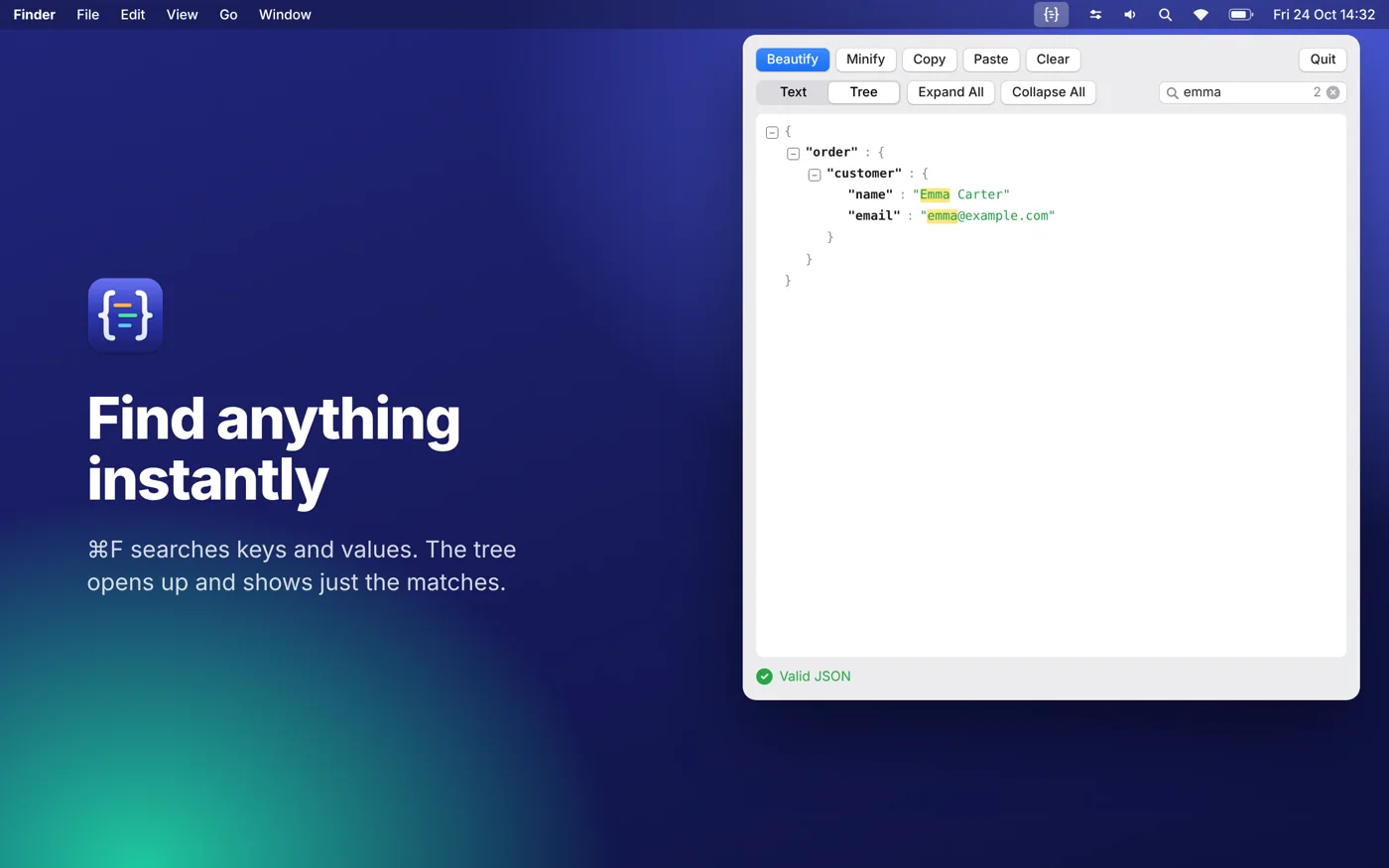Open Spotlight search in the menu bar
1389x868 pixels.
[x=1165, y=15]
